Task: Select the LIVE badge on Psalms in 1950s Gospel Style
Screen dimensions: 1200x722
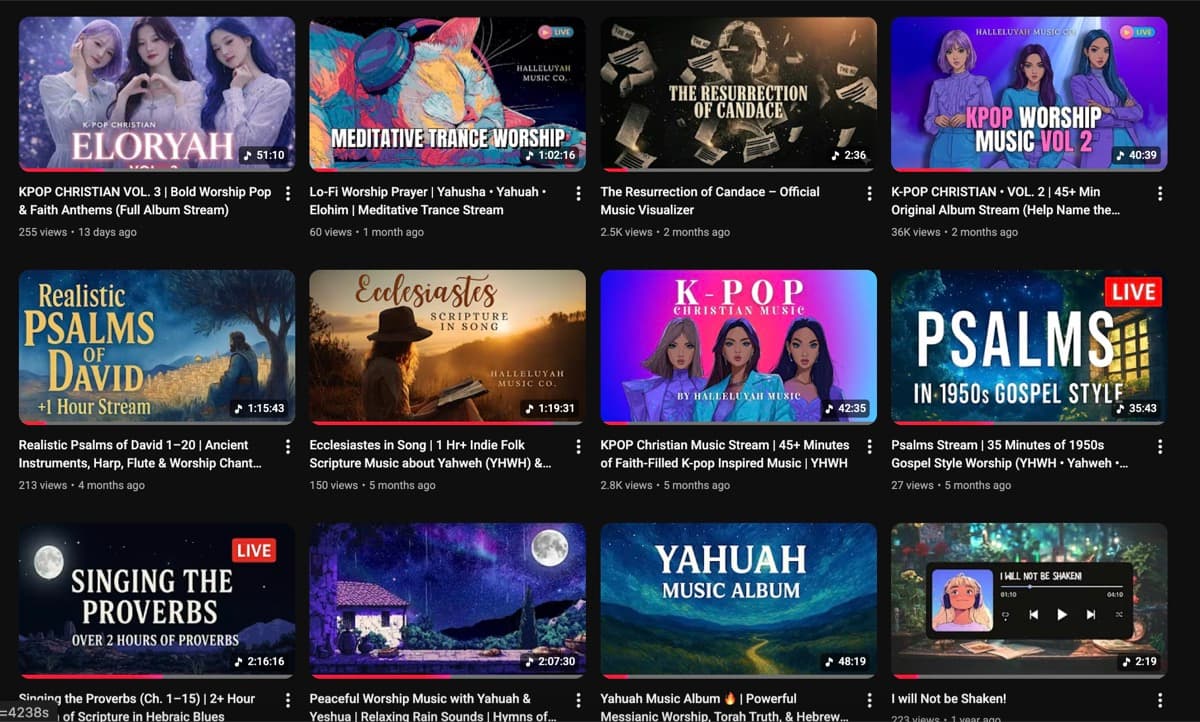Action: (x=1134, y=292)
